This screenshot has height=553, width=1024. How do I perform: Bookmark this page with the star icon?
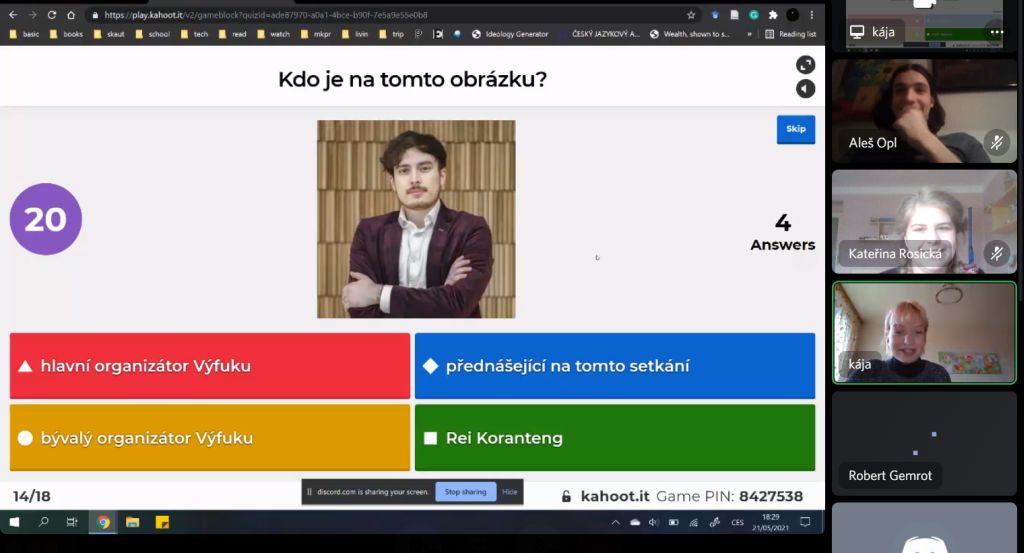pos(691,15)
